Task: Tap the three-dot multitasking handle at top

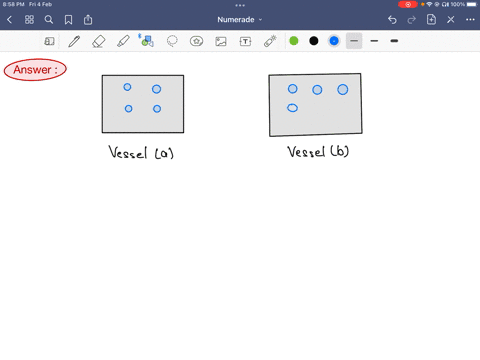Action: coord(240,5)
